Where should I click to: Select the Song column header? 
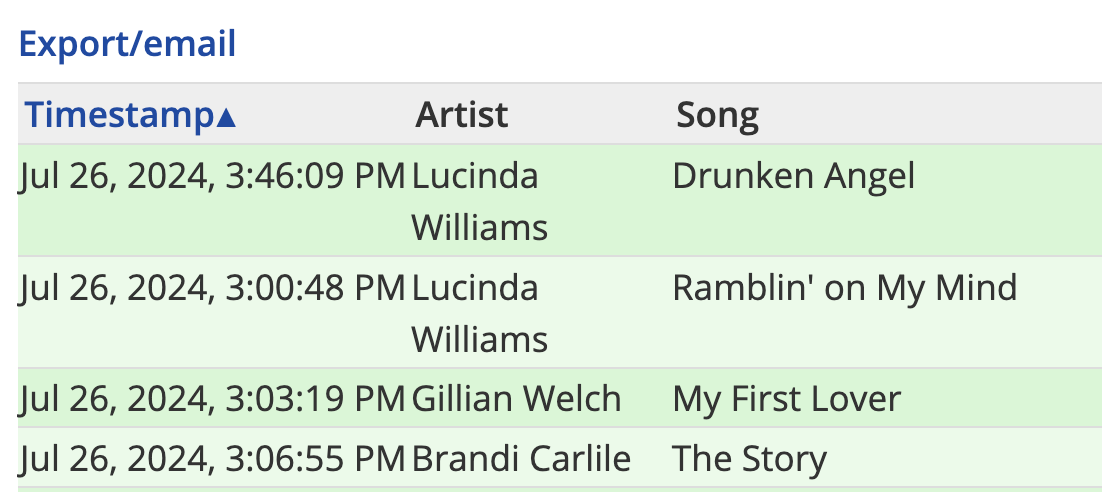click(x=718, y=115)
